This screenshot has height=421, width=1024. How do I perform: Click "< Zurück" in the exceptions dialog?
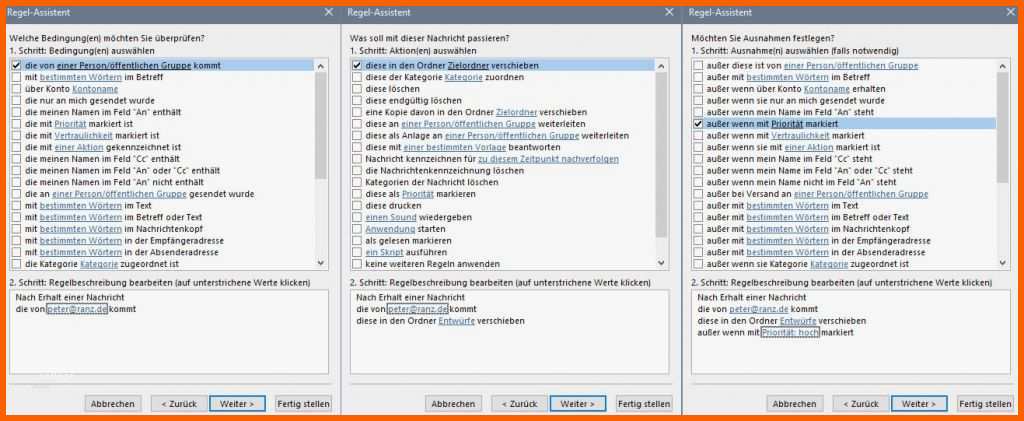[861, 403]
